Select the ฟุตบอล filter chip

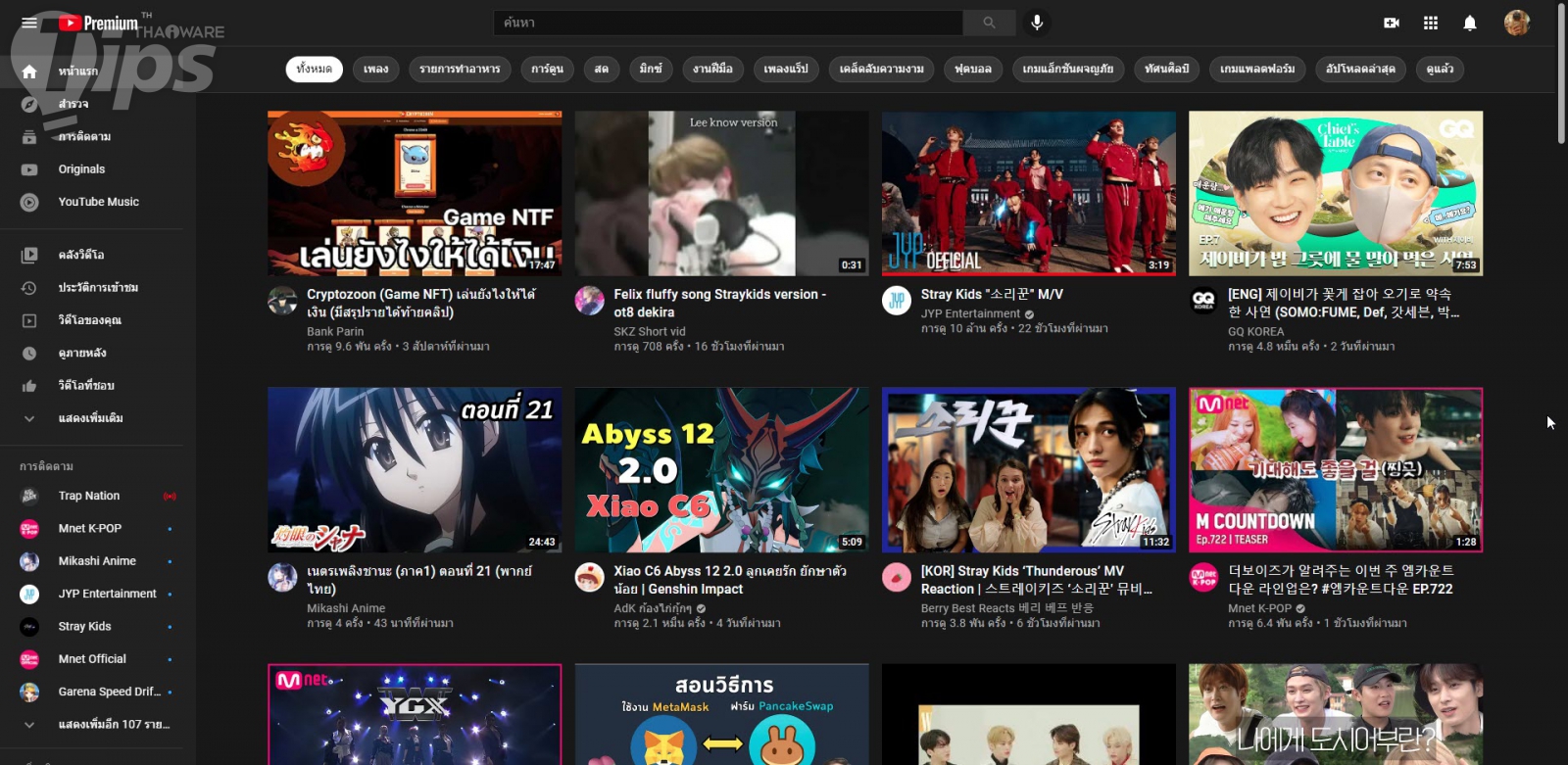pos(973,69)
